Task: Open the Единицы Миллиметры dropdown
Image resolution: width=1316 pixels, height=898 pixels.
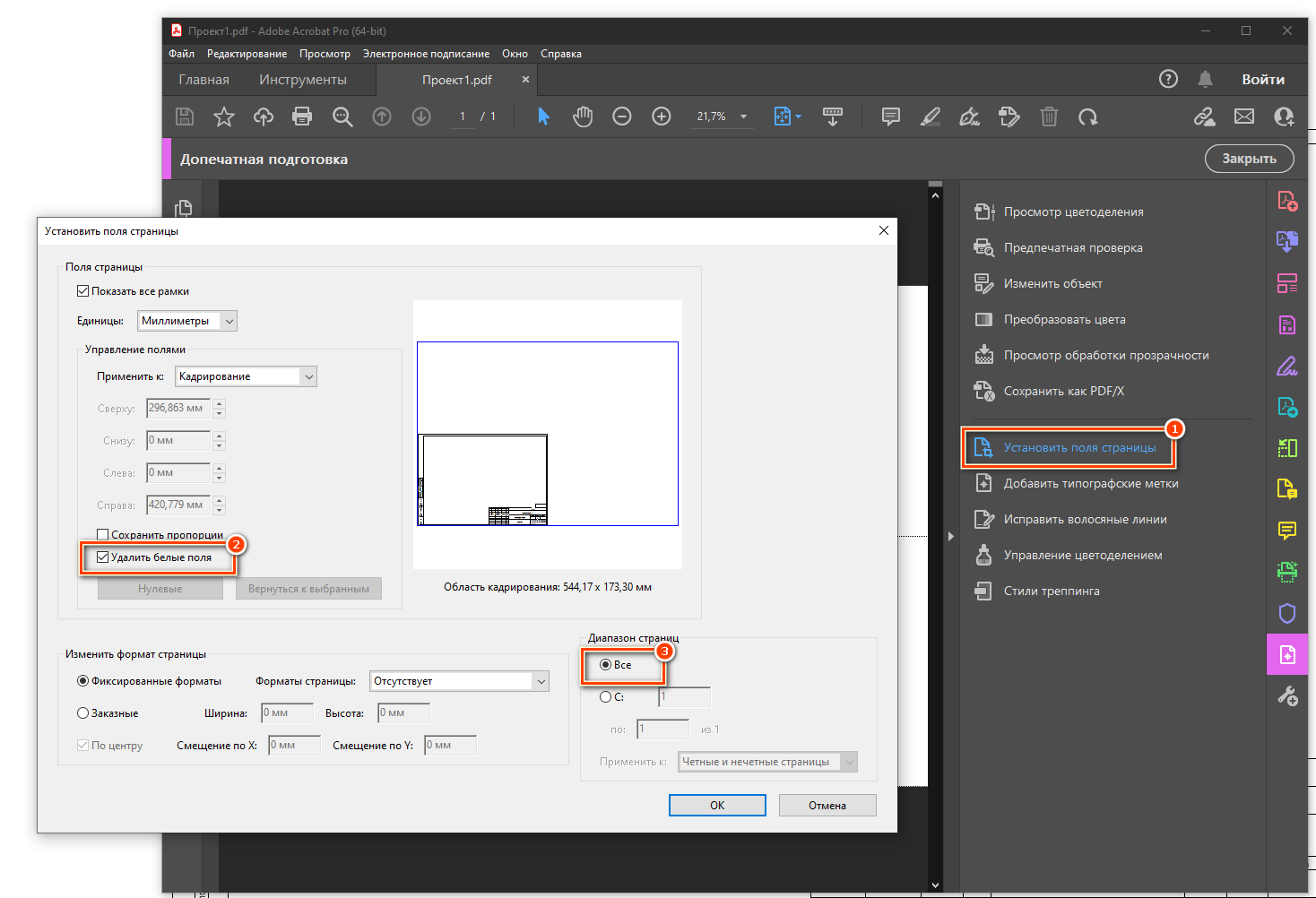Action: (x=187, y=321)
